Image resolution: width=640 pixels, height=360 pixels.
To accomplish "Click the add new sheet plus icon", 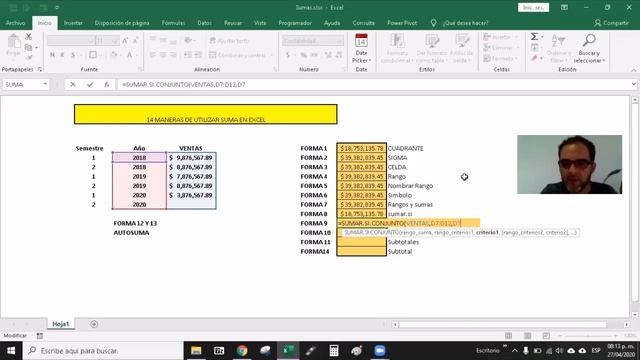I will click(94, 324).
